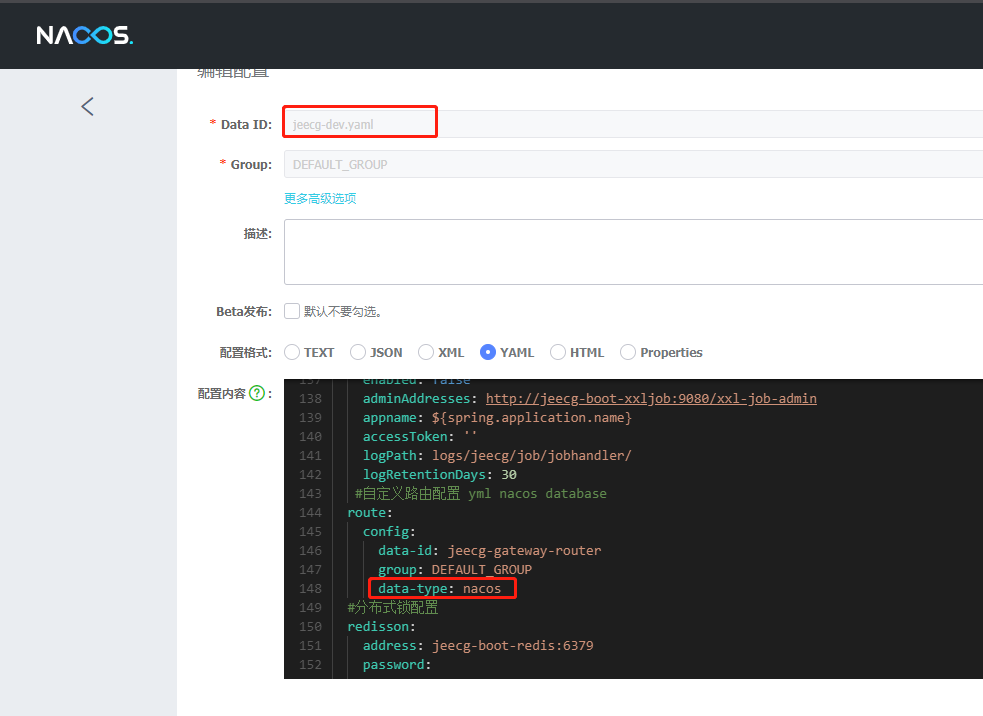Select the TEXT format radio button
This screenshot has height=716, width=983.
pyautogui.click(x=292, y=352)
